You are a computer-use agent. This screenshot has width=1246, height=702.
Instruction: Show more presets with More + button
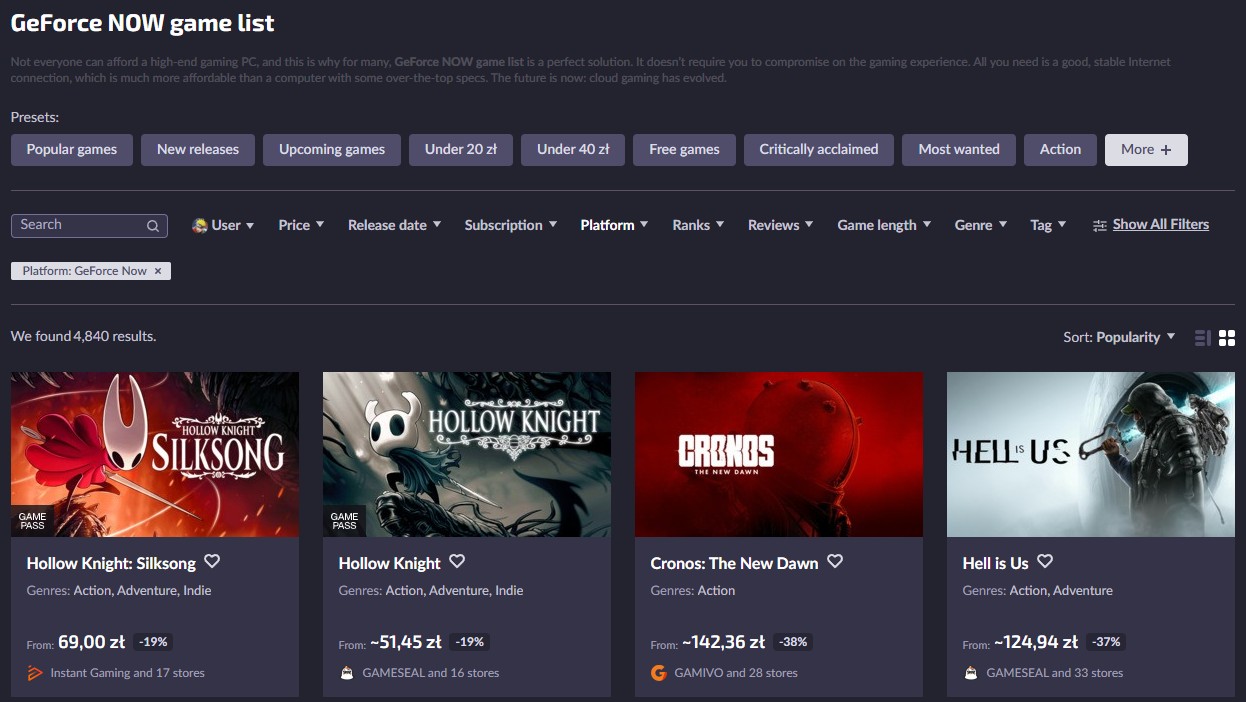(1146, 150)
